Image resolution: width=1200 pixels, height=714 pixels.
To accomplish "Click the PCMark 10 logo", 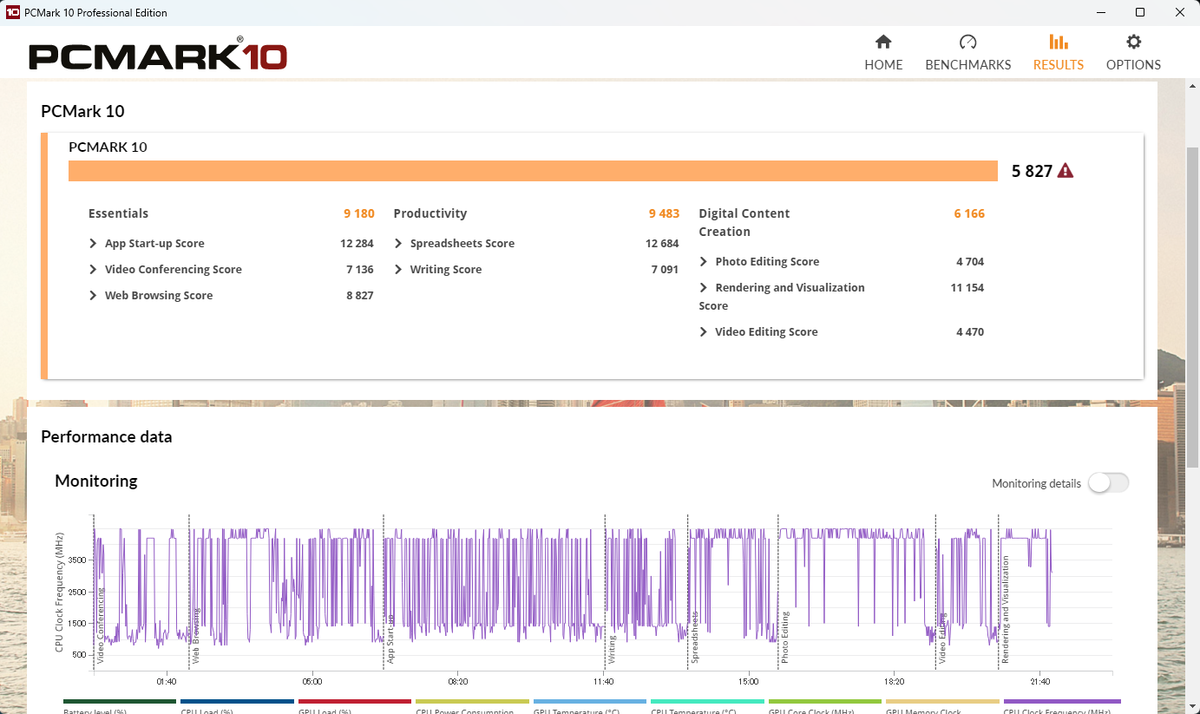I will tap(157, 56).
